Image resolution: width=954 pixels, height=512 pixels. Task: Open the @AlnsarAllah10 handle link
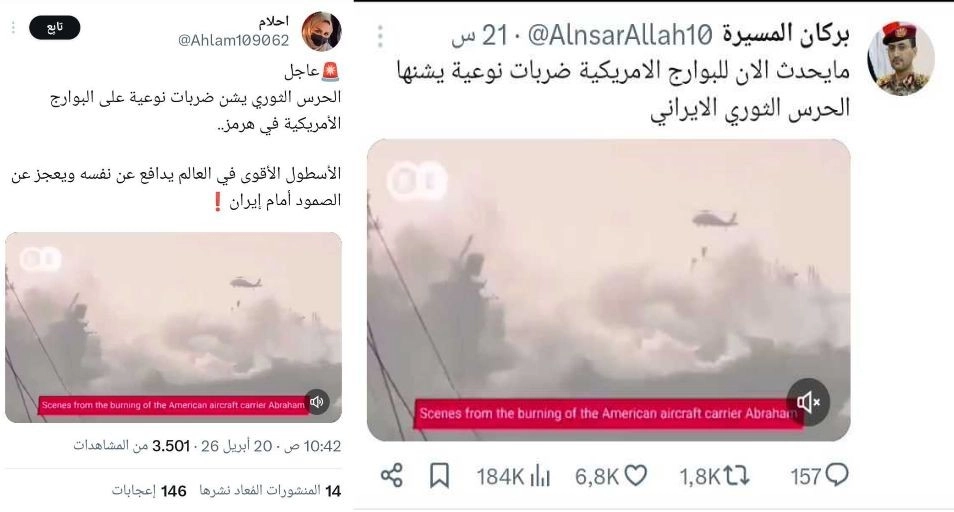tap(619, 35)
